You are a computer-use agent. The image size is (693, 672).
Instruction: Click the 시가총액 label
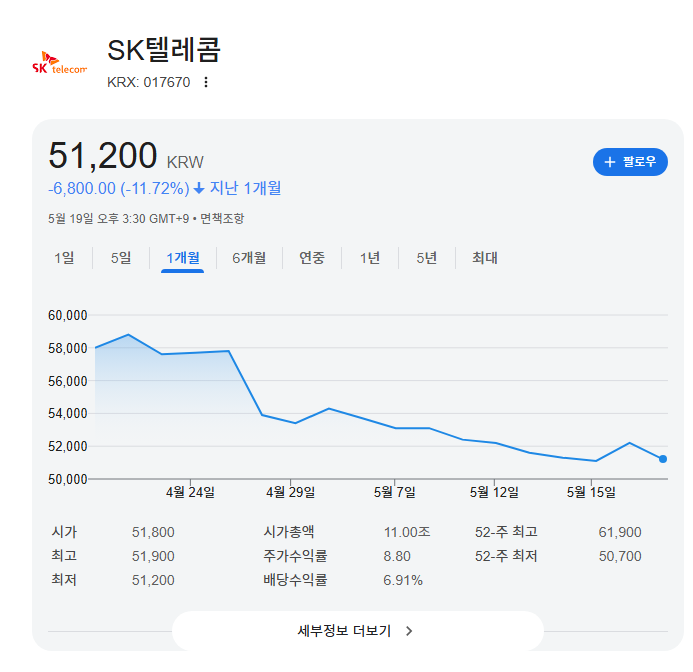[x=289, y=531]
